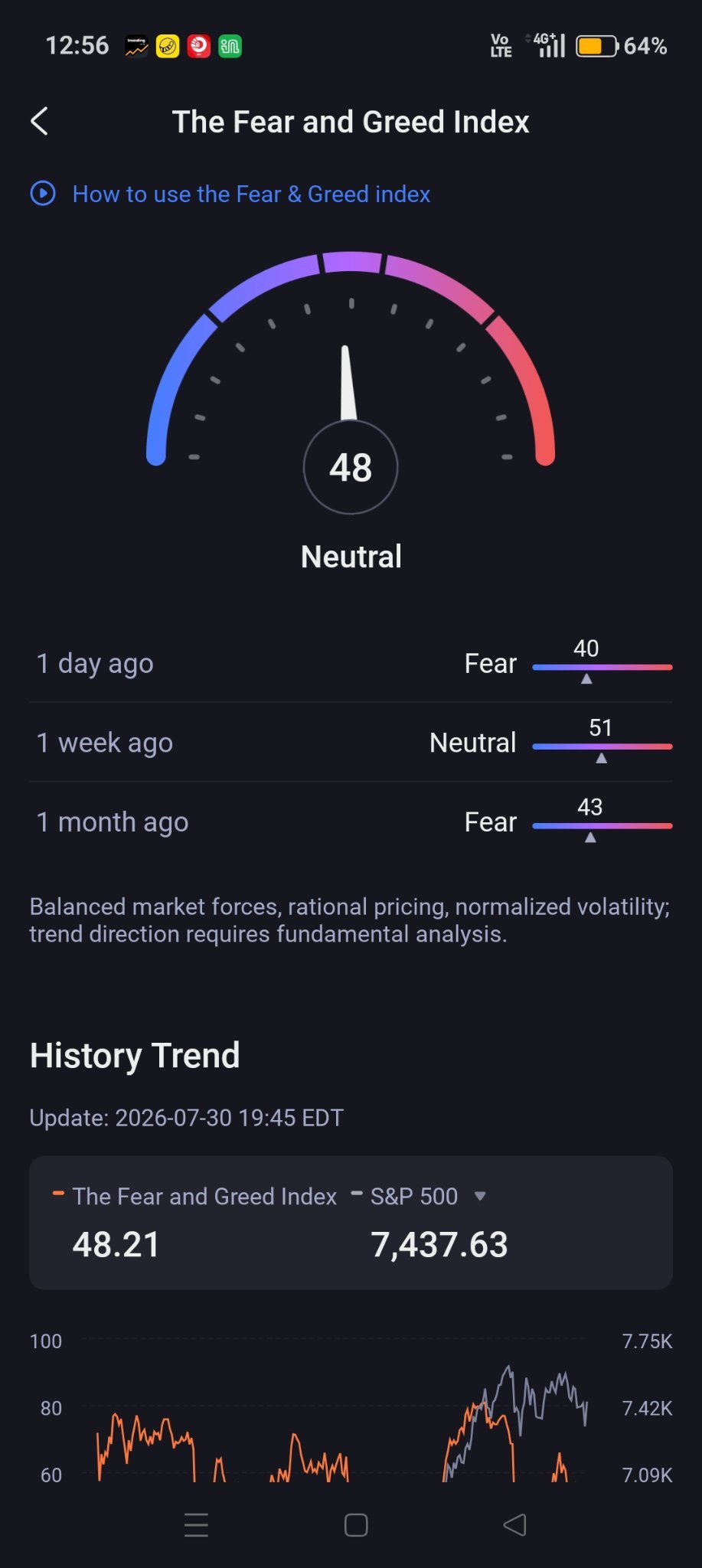
Task: Open the investing app notification icon
Action: [x=137, y=47]
